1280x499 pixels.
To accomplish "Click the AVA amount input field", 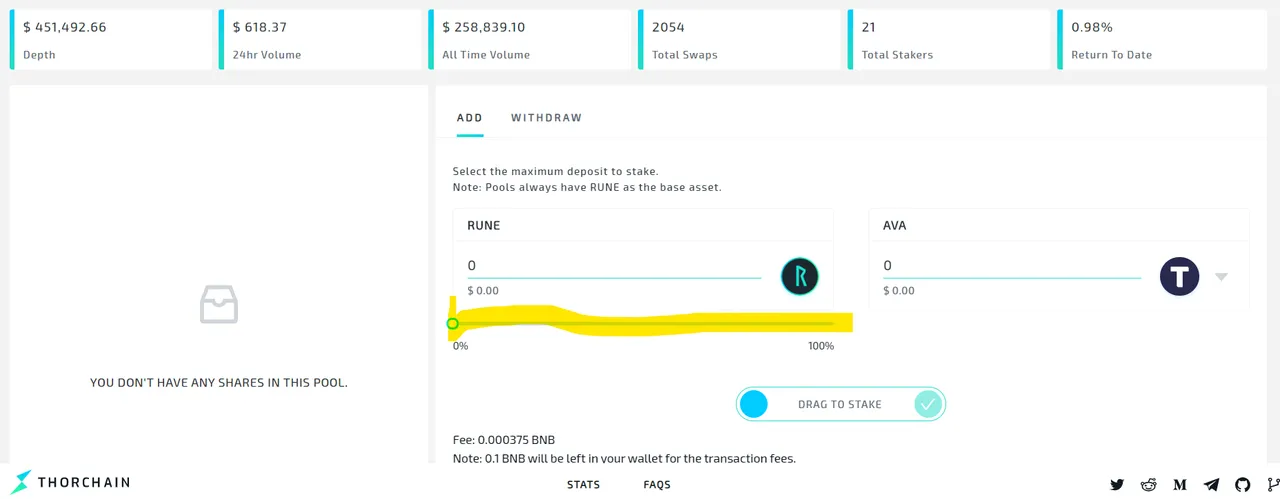I will (x=1012, y=266).
